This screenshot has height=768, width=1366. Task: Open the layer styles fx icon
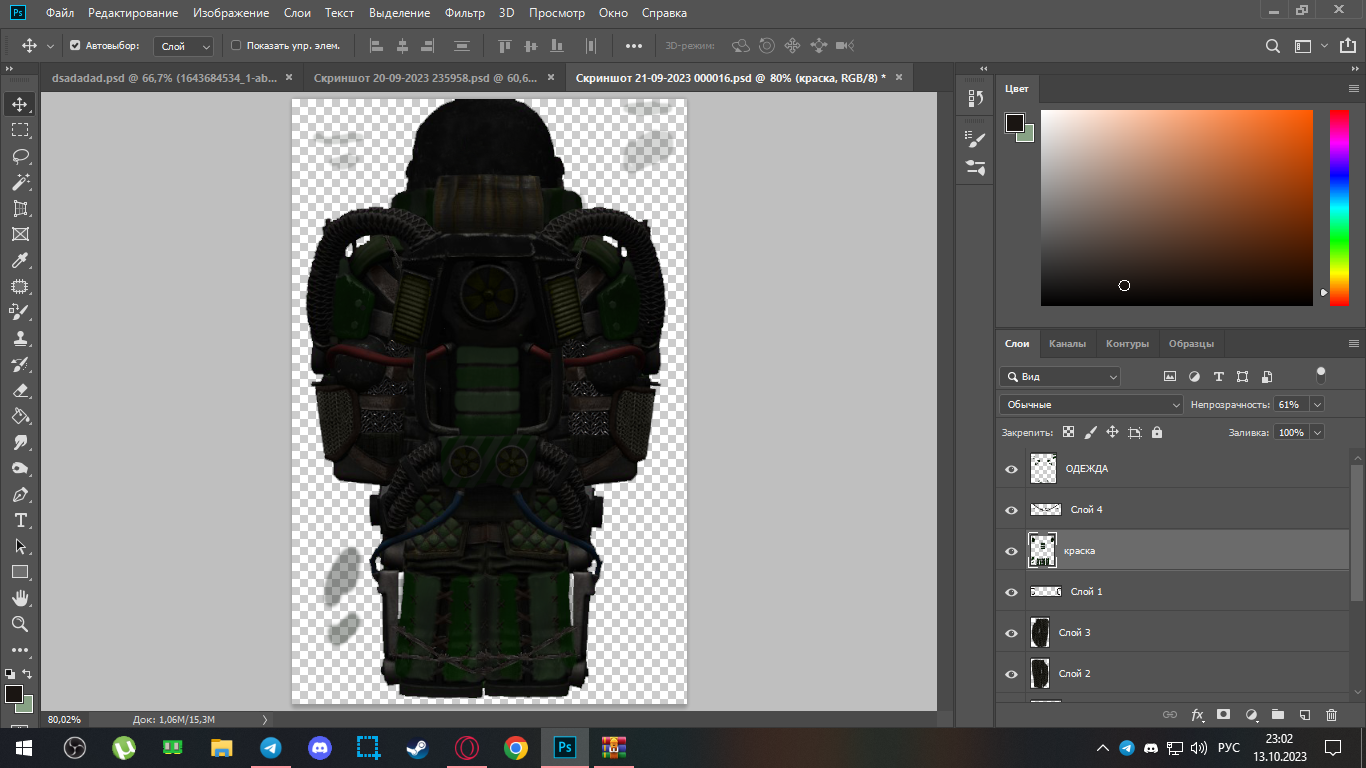(1197, 715)
